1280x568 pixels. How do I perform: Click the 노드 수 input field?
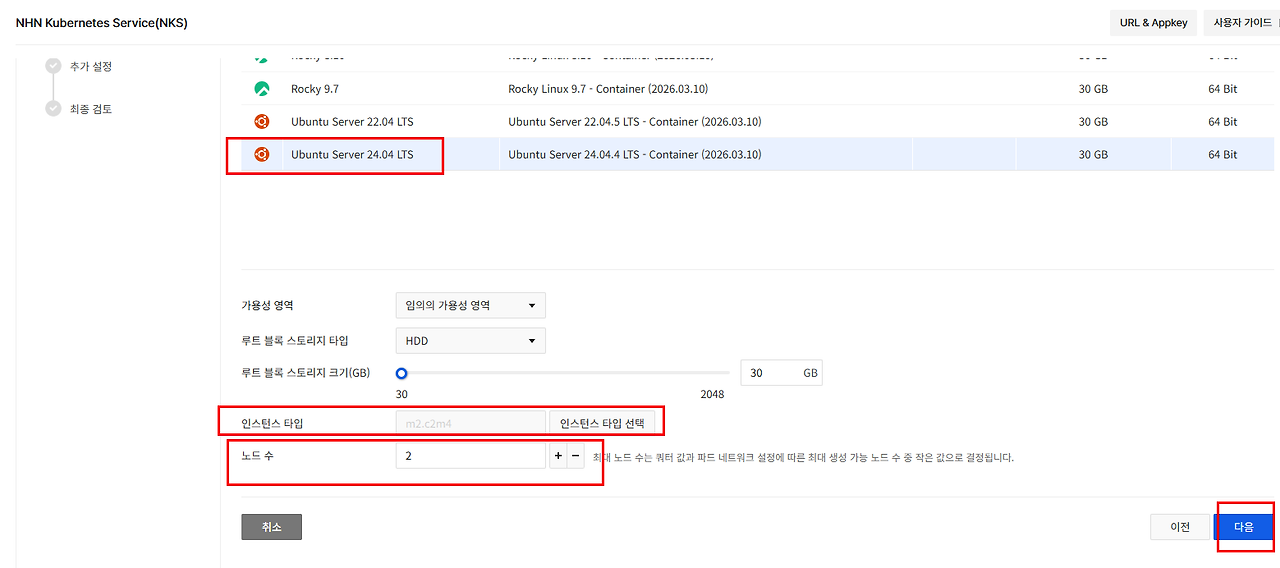point(471,456)
